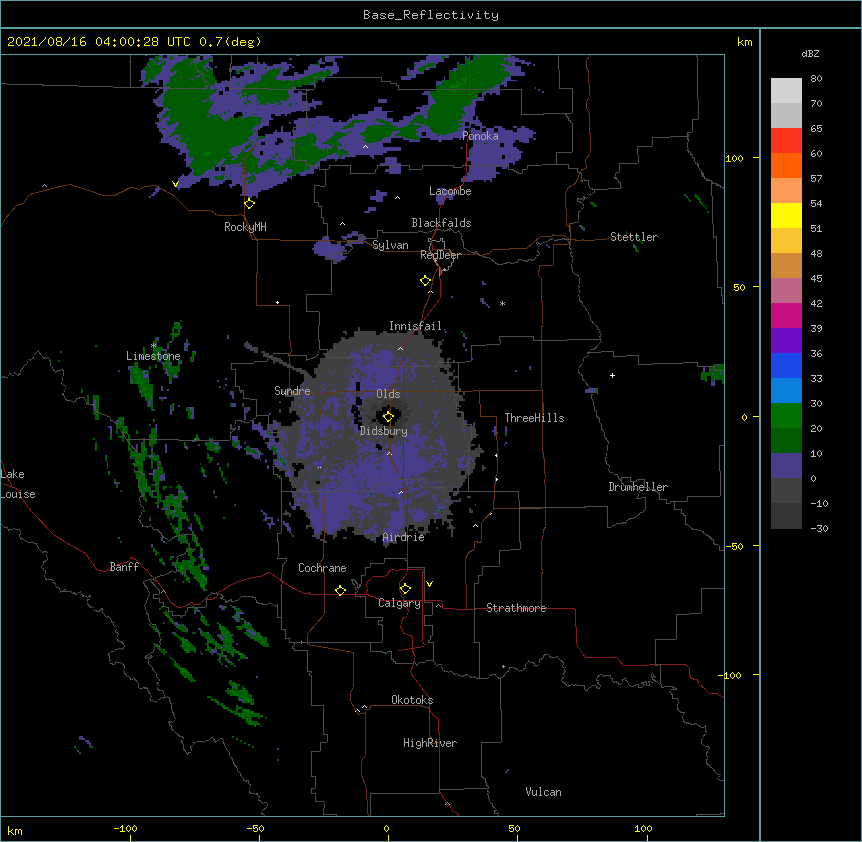The width and height of the screenshot is (862, 842).
Task: Click the -50 tick on the bottom axis
Action: pyautogui.click(x=255, y=829)
